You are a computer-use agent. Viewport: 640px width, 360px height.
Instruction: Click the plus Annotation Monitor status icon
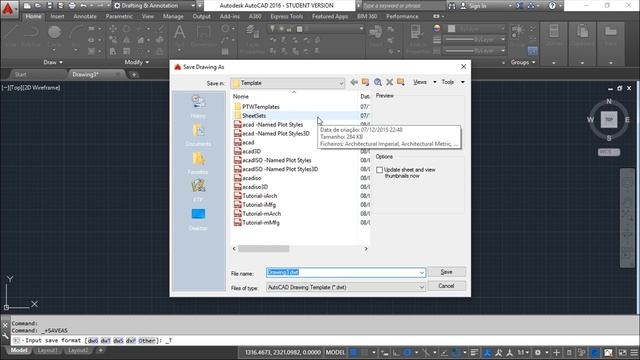point(556,352)
